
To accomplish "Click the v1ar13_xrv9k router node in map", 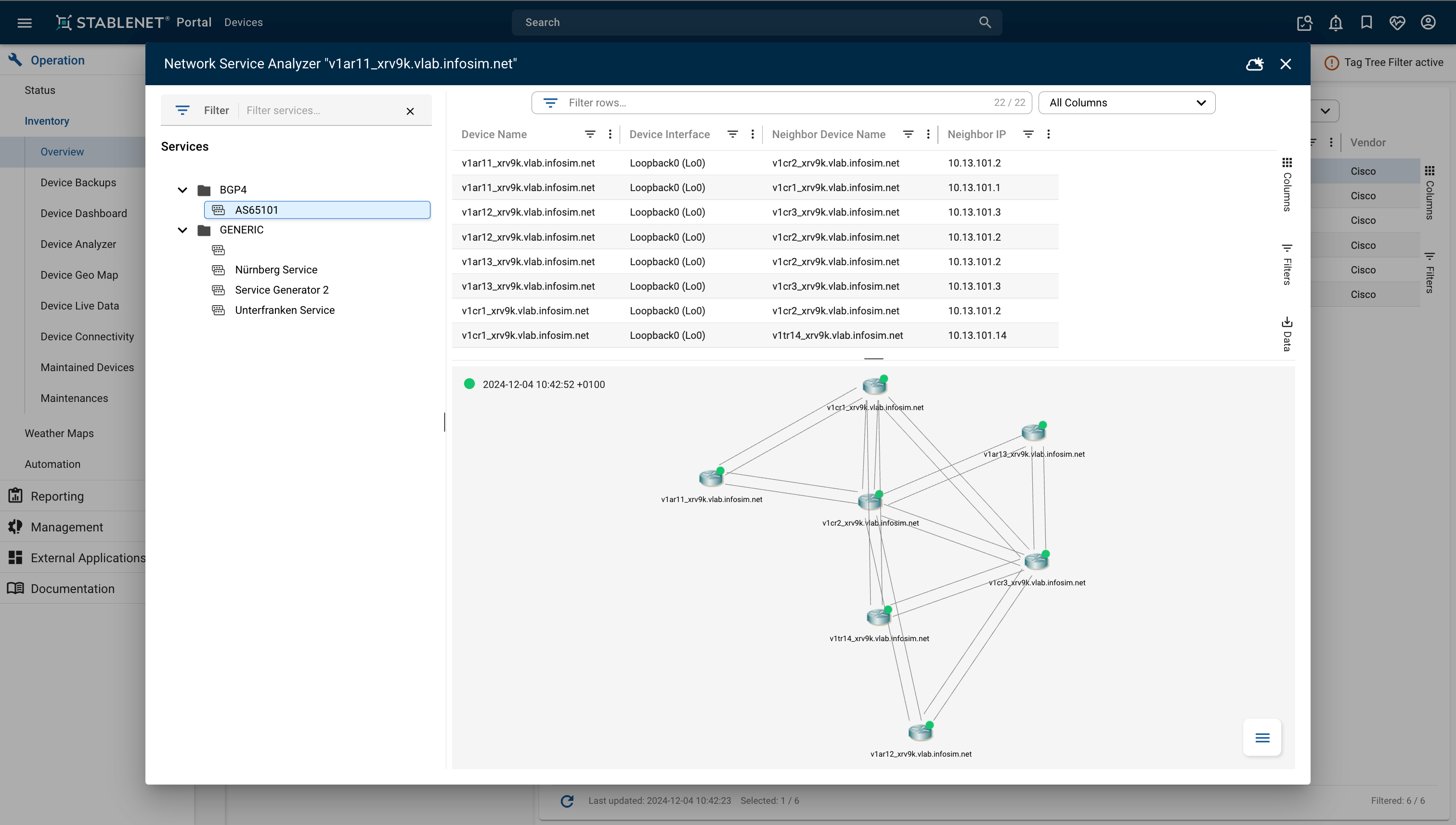I will click(1033, 432).
